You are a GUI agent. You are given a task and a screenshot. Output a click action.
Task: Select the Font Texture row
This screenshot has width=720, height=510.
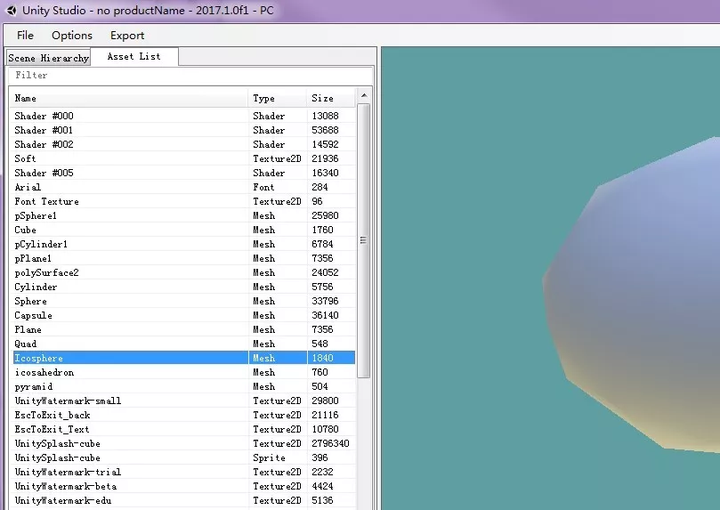tap(184, 201)
